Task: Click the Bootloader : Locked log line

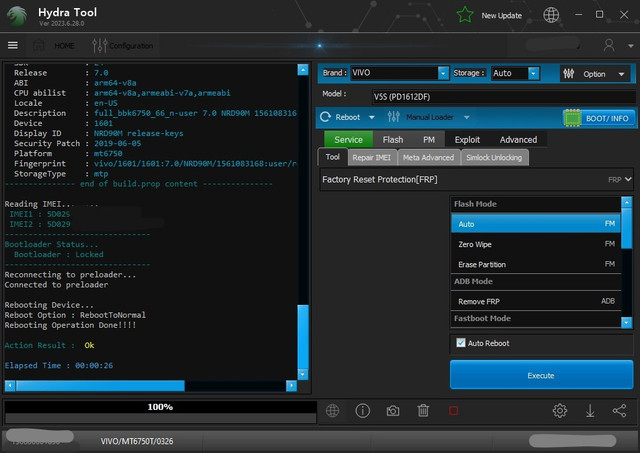Action: click(58, 254)
